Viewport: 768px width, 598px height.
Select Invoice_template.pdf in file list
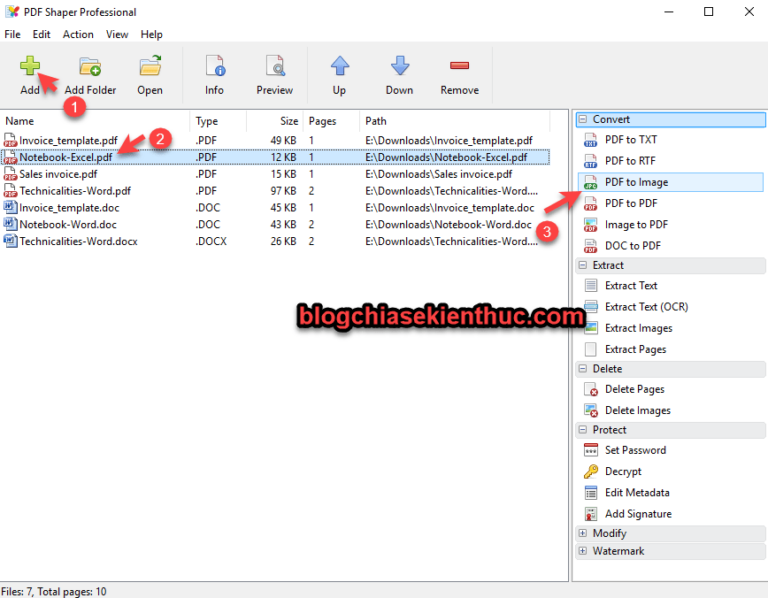[68, 141]
